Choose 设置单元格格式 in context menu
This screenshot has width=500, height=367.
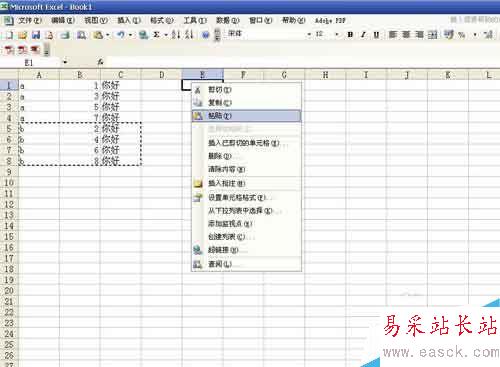click(x=246, y=197)
